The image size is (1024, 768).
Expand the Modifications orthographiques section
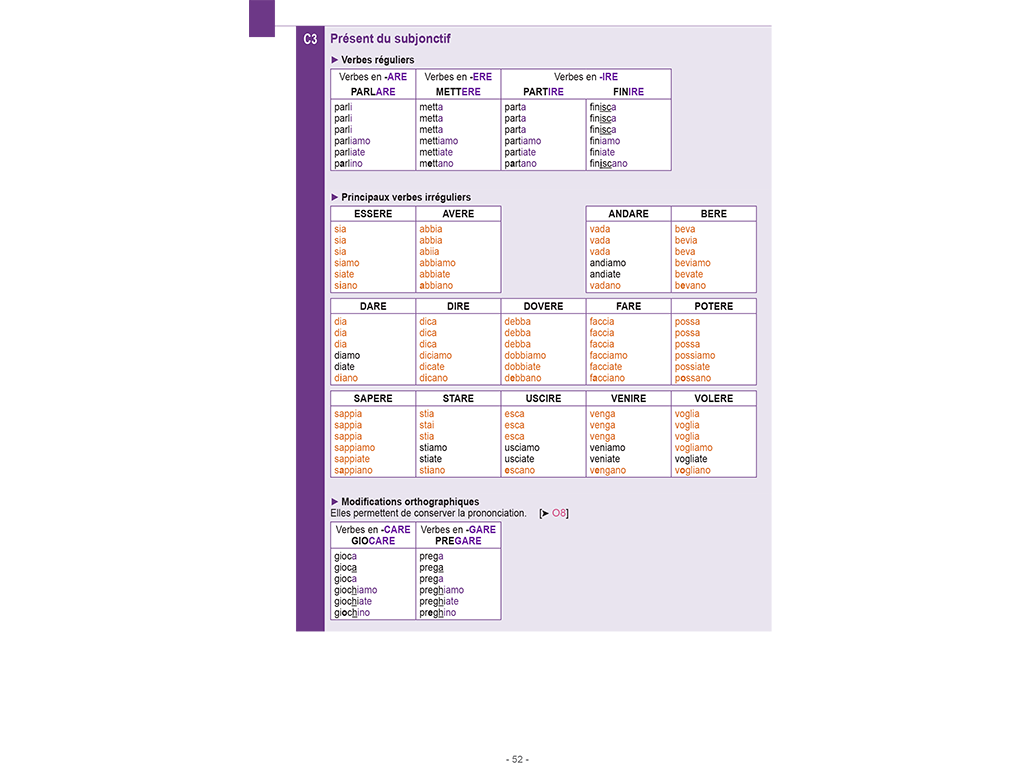(x=410, y=501)
